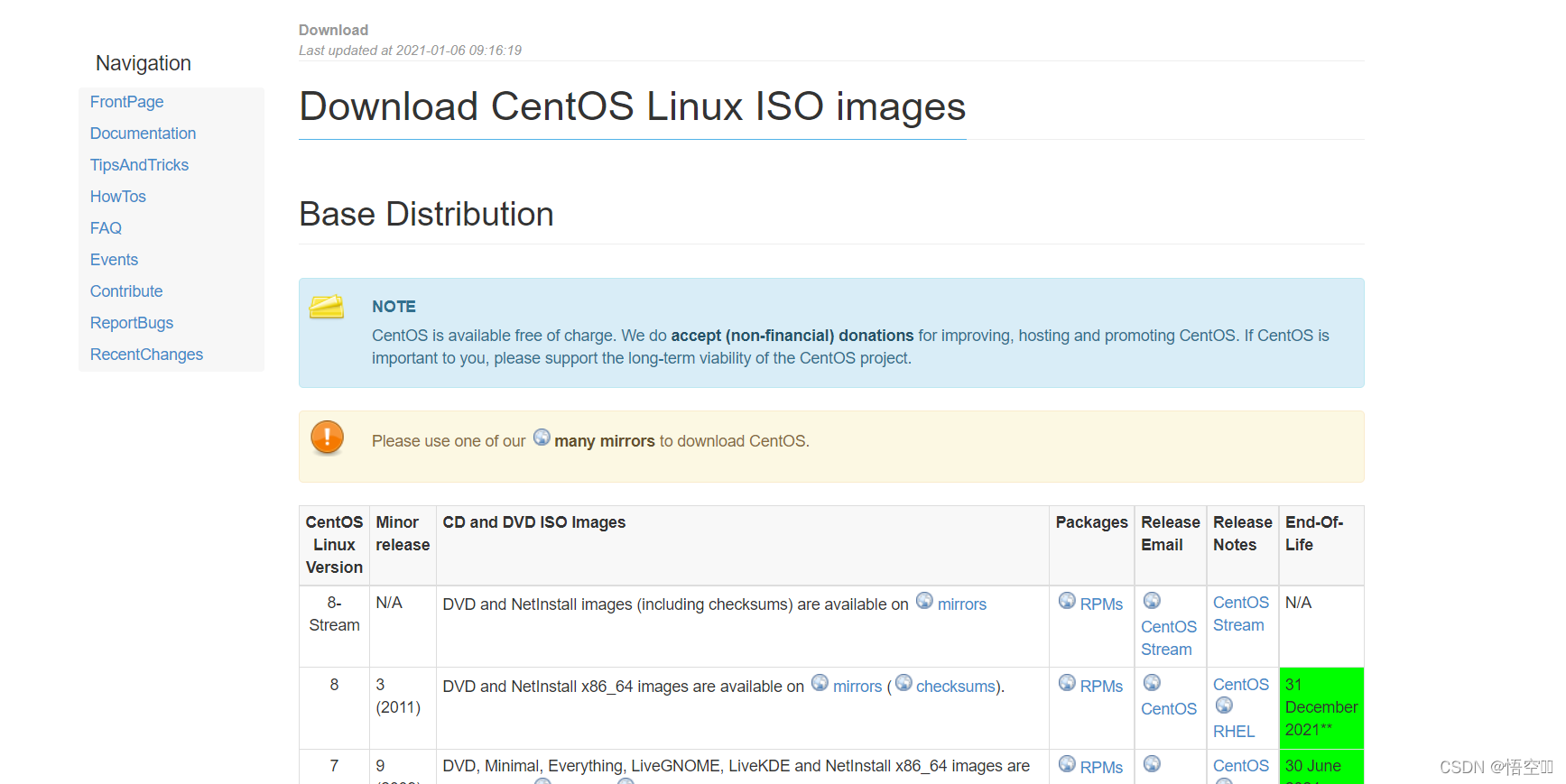
Task: Open the RPMs link in version 7 row
Action: (1101, 768)
